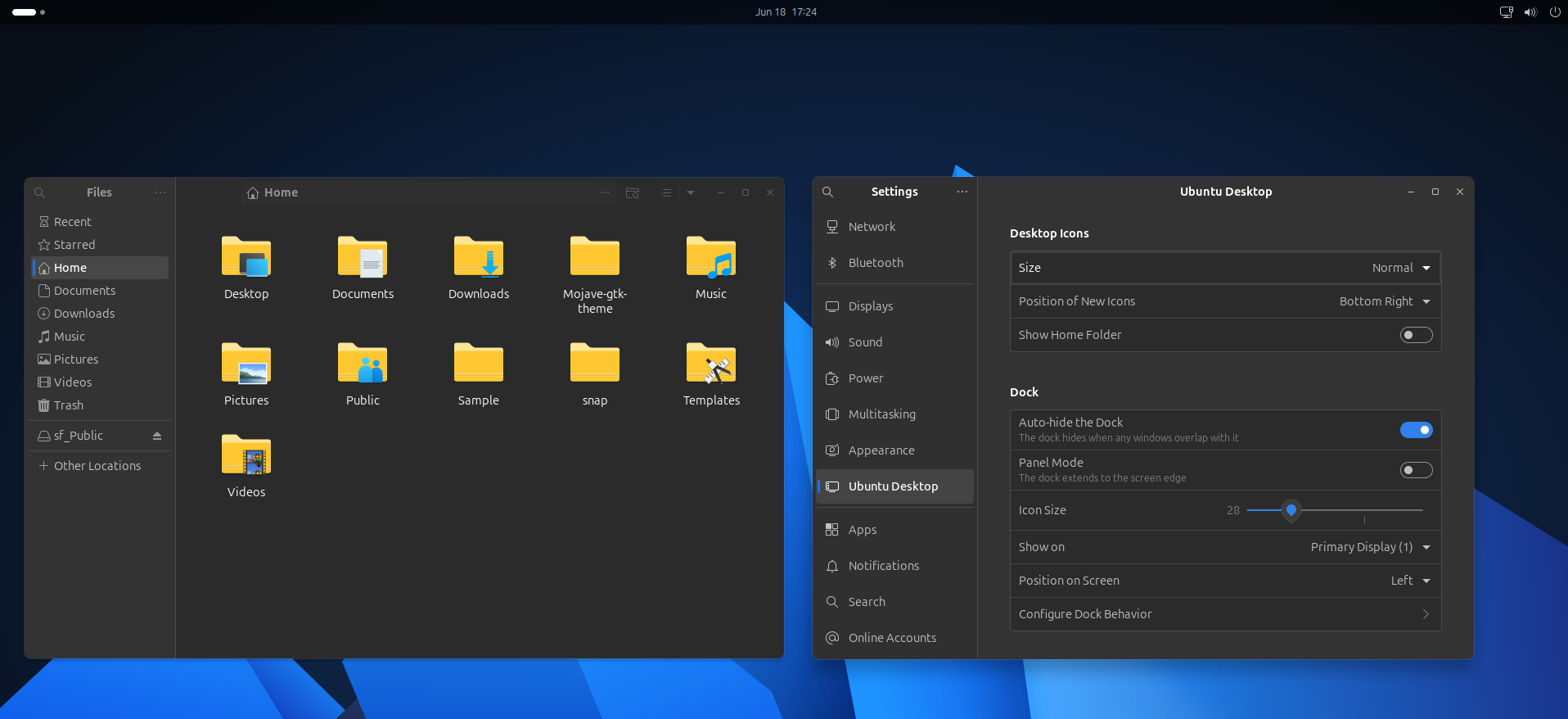Enable Panel Mode for the dock
Viewport: 1568px width, 719px height.
click(x=1416, y=470)
